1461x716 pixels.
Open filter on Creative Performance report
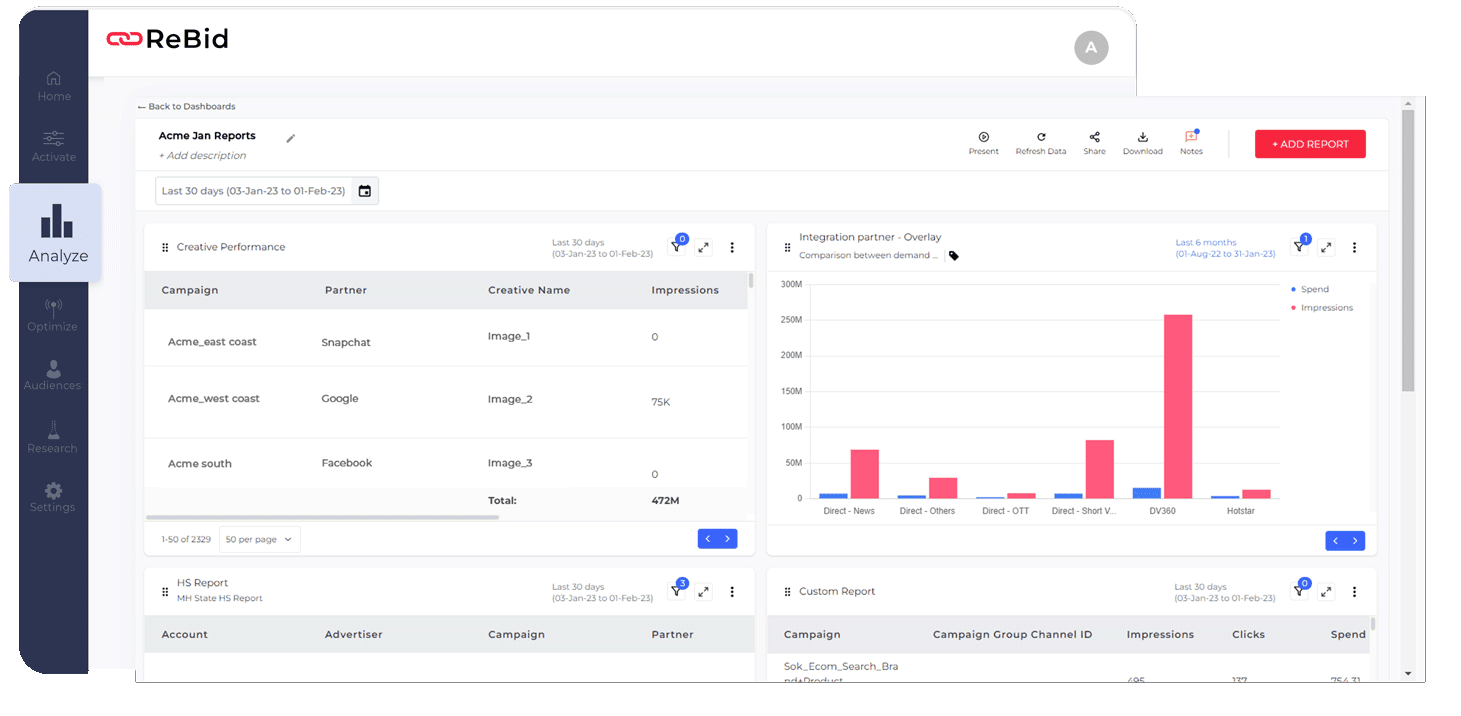pos(677,247)
